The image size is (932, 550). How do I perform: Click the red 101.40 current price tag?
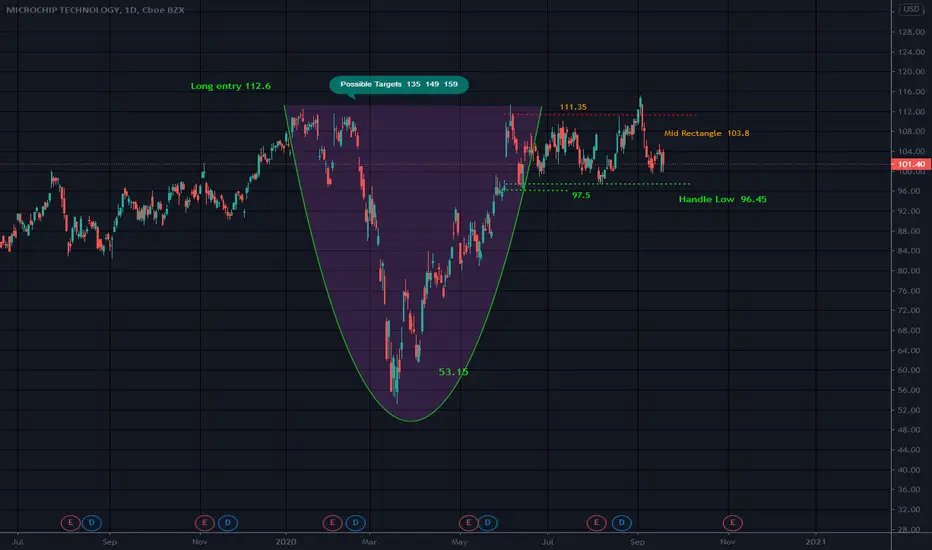click(911, 164)
